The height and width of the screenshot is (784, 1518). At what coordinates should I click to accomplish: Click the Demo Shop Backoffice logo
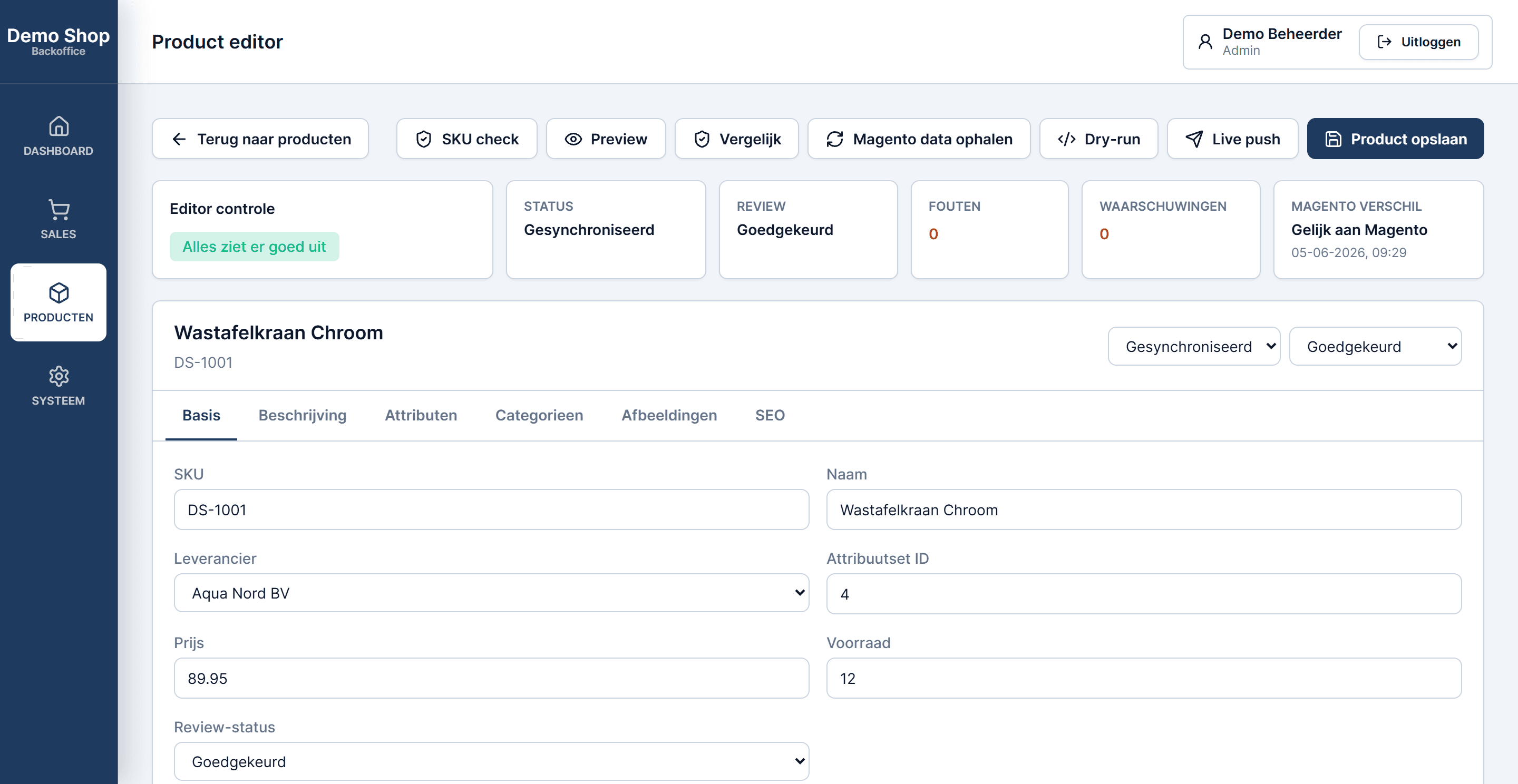(59, 41)
